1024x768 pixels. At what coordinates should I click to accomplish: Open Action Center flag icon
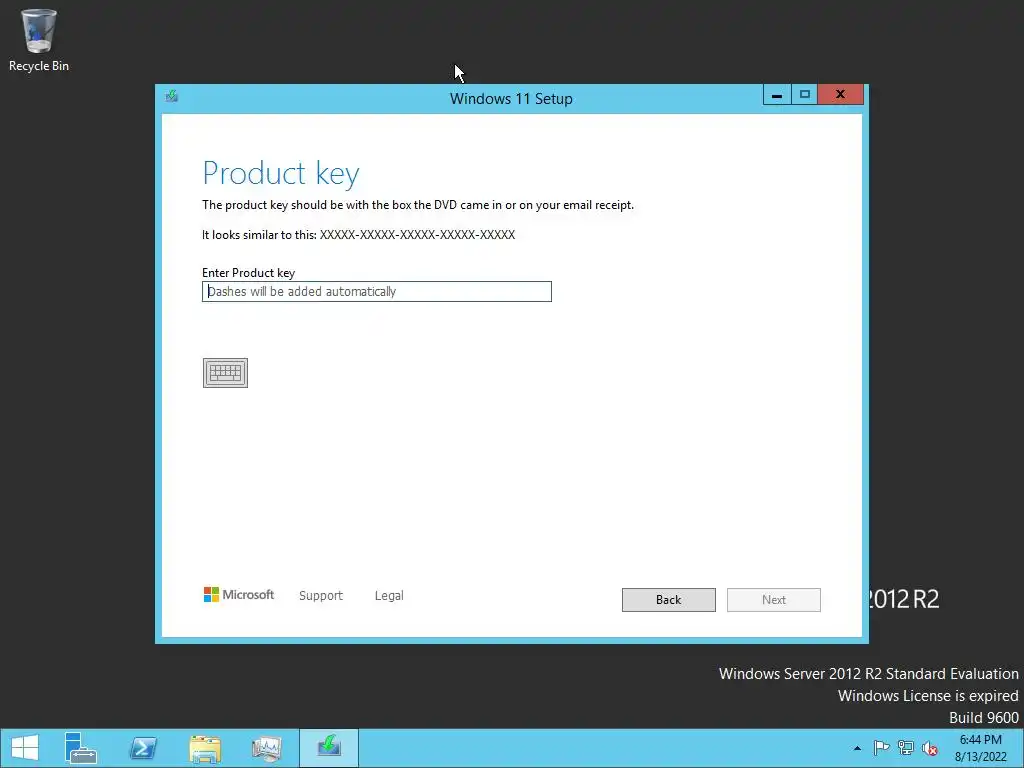(881, 748)
